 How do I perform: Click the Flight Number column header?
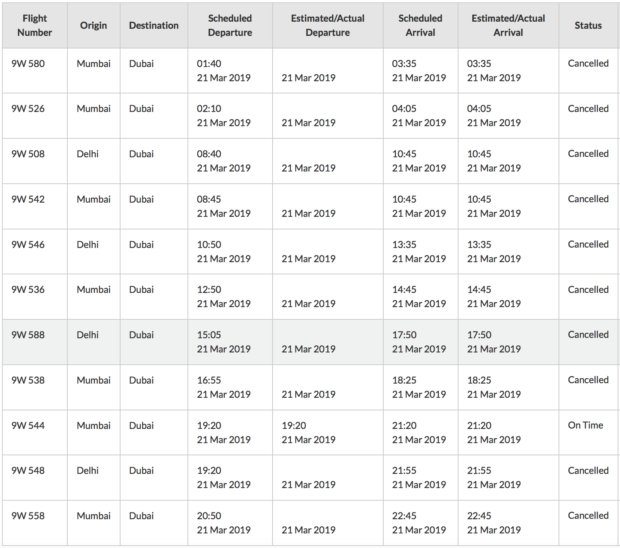(34, 25)
